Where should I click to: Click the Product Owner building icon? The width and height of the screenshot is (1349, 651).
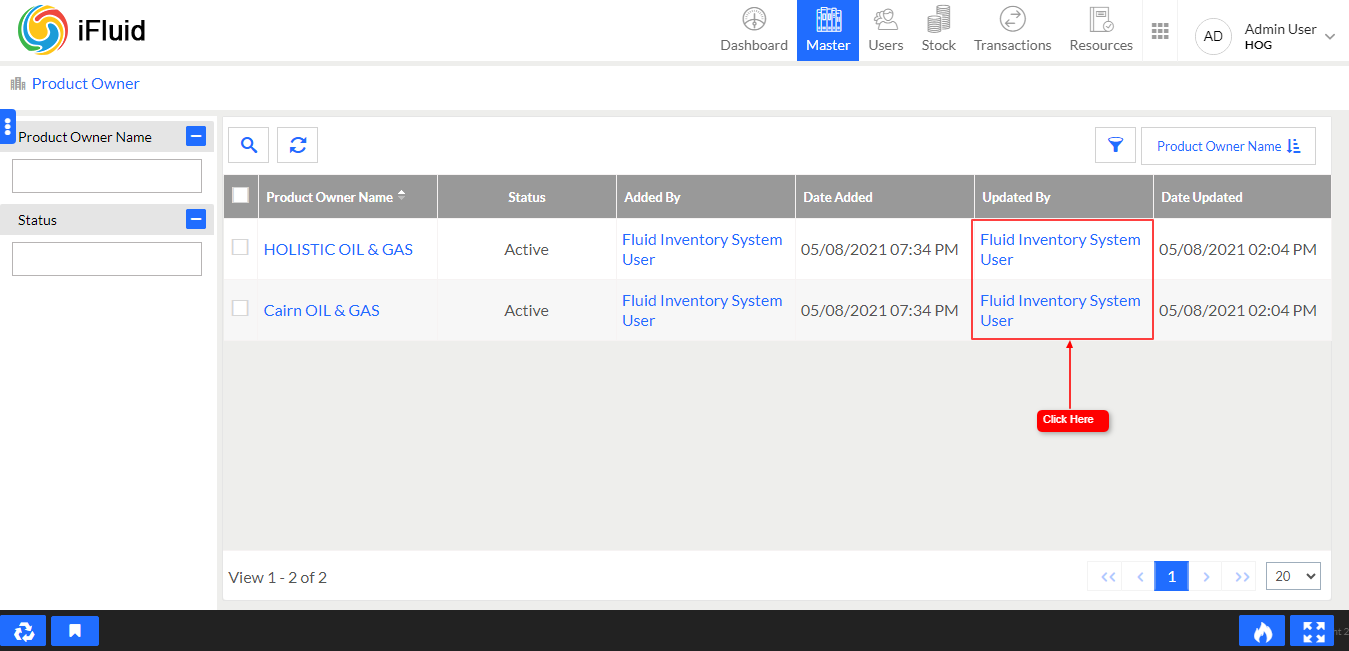pos(18,84)
